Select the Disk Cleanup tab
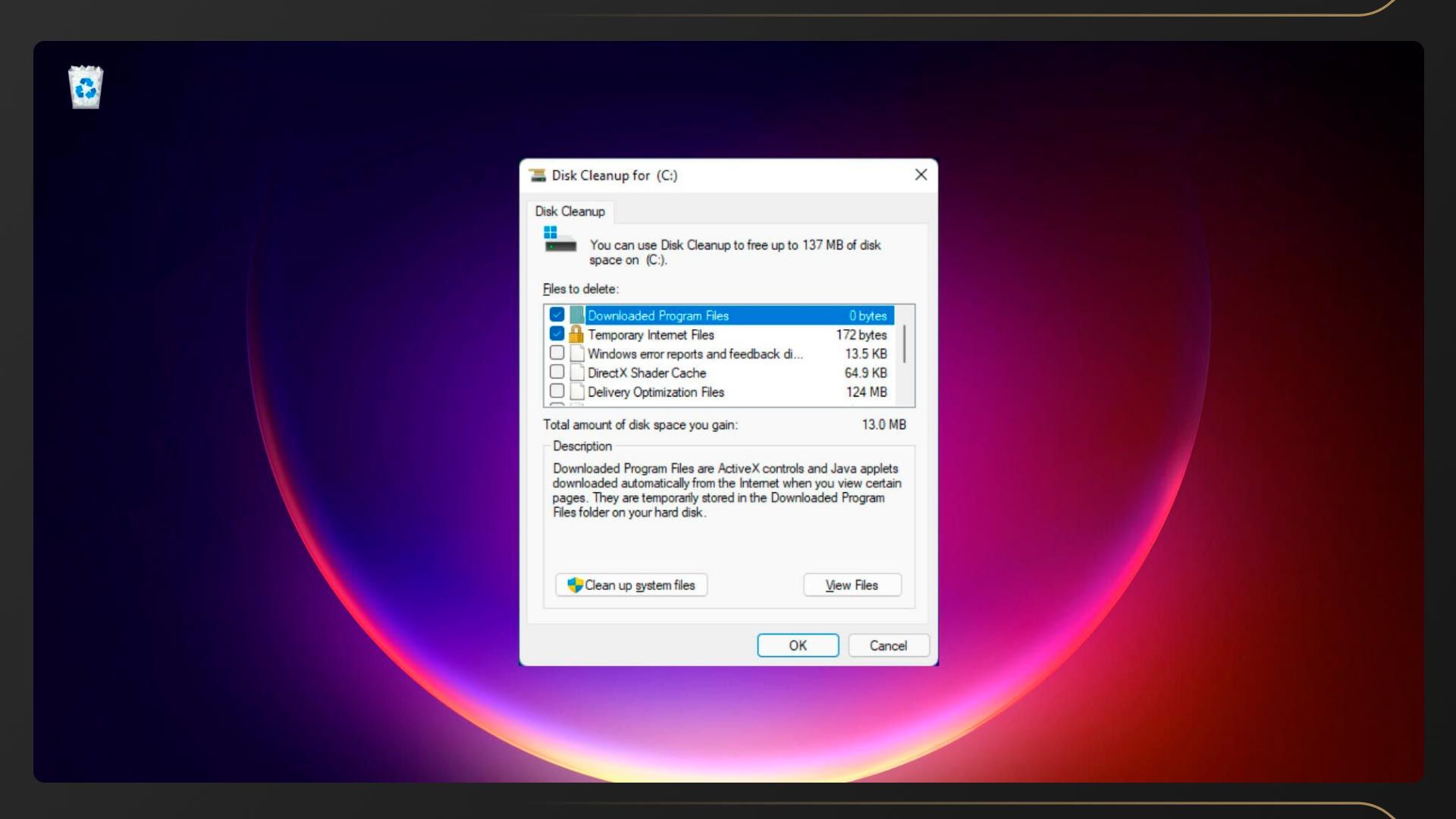This screenshot has height=819, width=1456. (x=570, y=212)
